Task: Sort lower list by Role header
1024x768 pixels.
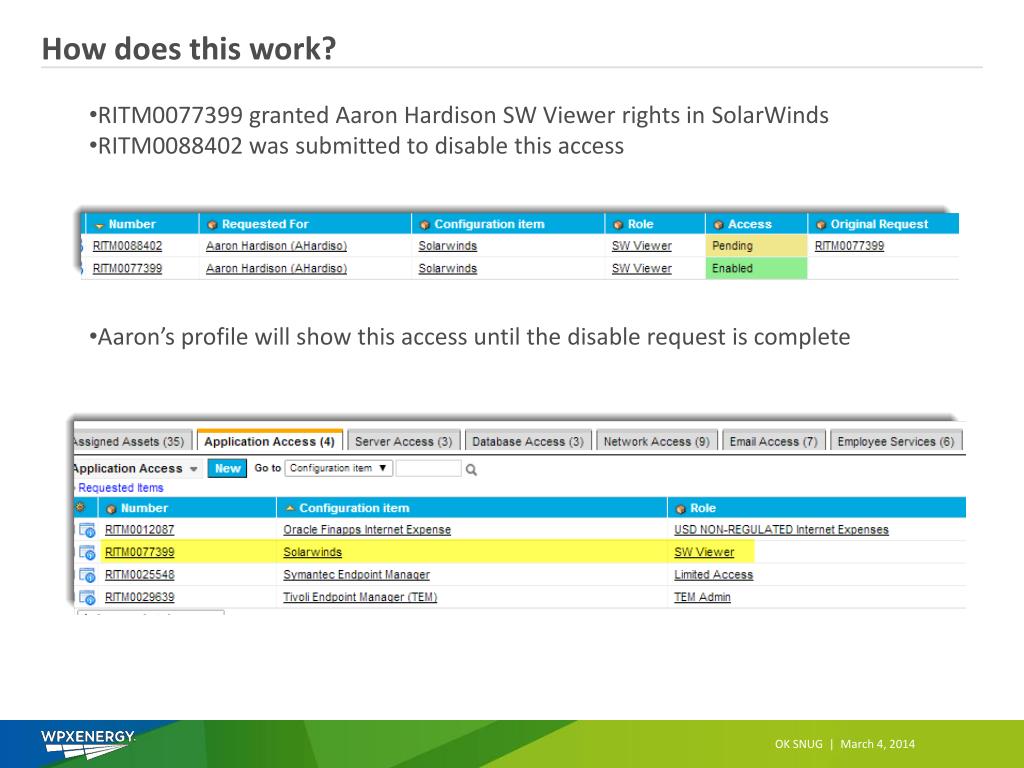Action: (x=703, y=509)
